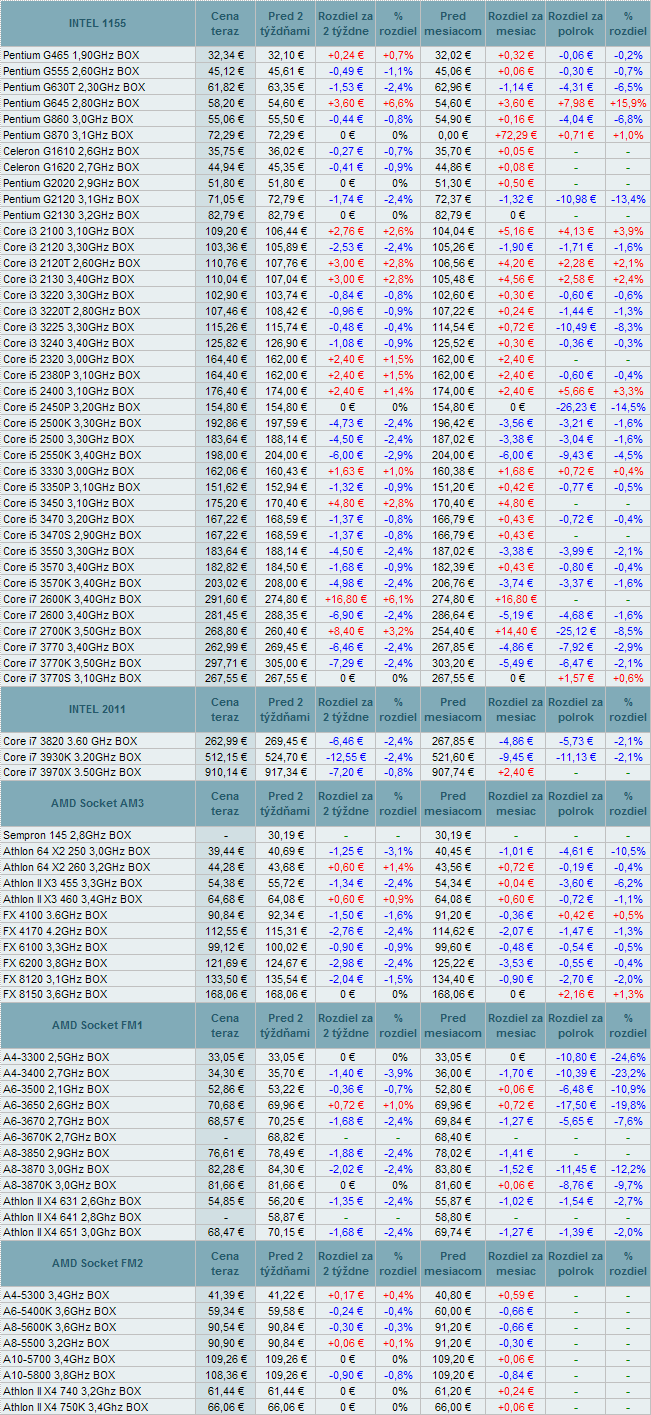Select the 32,34 € current price of Pentium G465
The width and height of the screenshot is (651, 1415).
click(225, 54)
